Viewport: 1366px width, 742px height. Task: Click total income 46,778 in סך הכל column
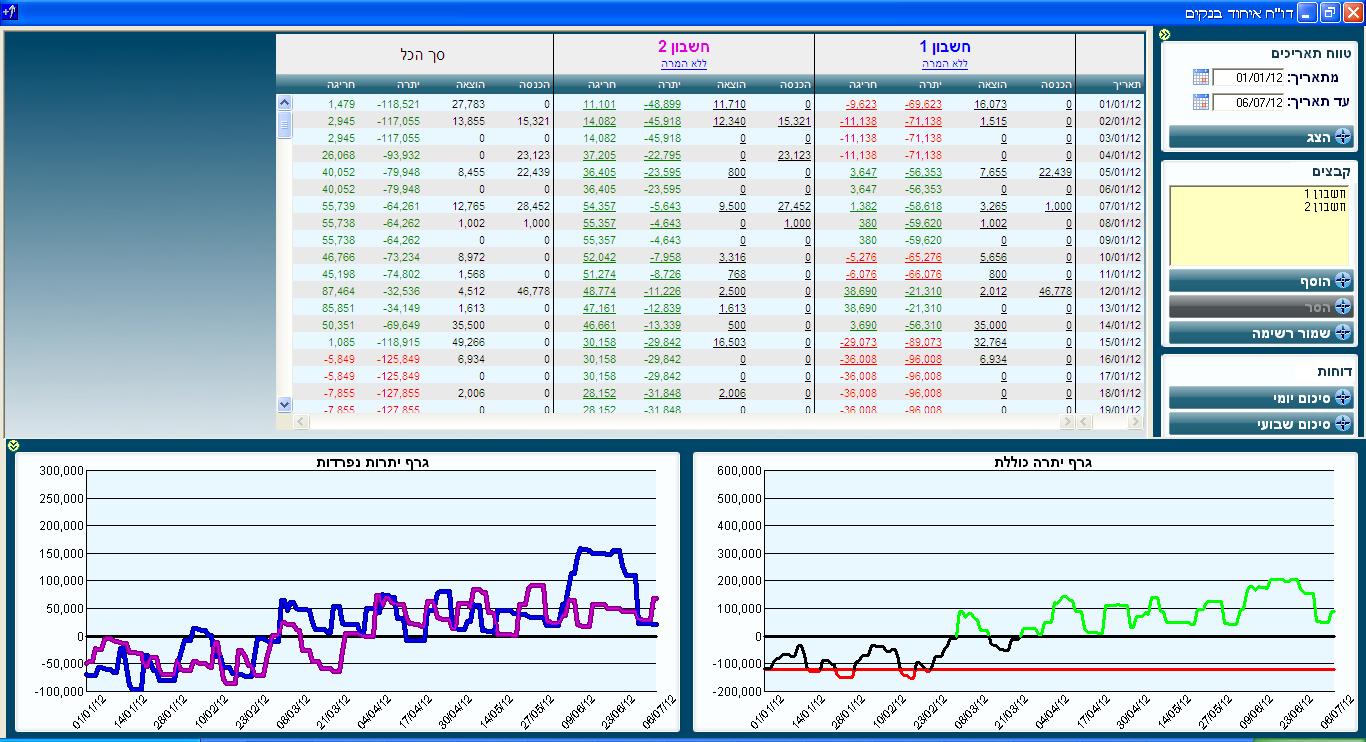tap(533, 291)
